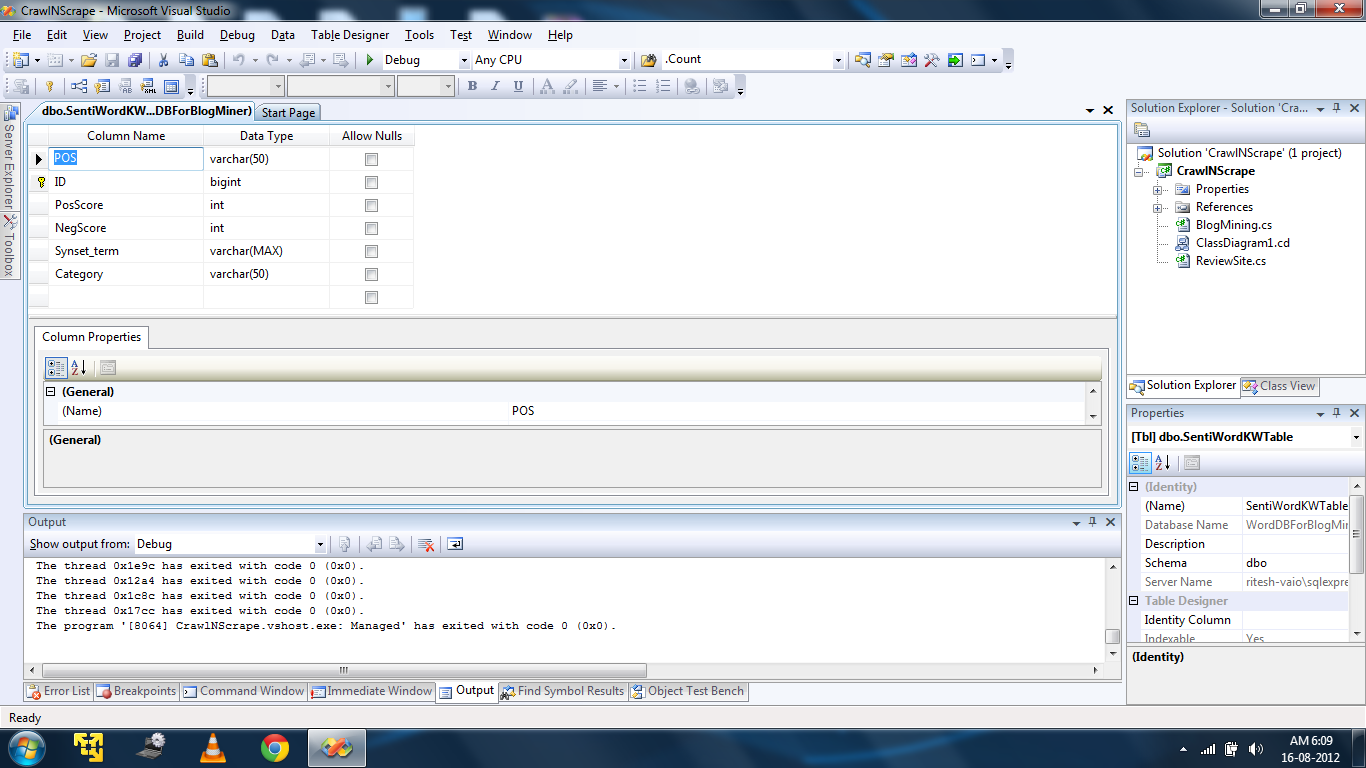
Task: Expand the References node in Solution Explorer
Action: click(1158, 207)
